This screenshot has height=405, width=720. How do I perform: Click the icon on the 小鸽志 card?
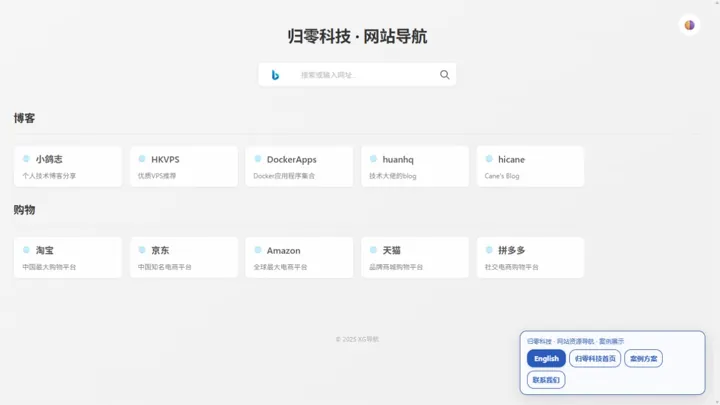(x=26, y=159)
